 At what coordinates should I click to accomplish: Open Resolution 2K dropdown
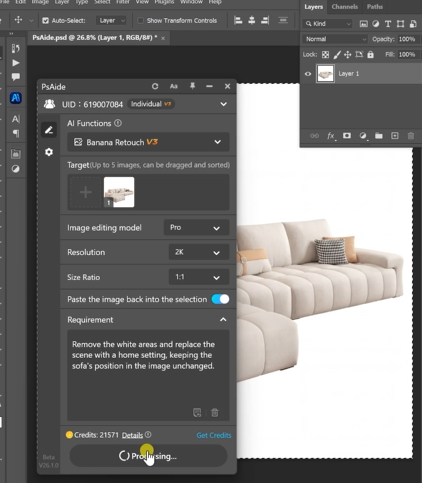coord(199,252)
